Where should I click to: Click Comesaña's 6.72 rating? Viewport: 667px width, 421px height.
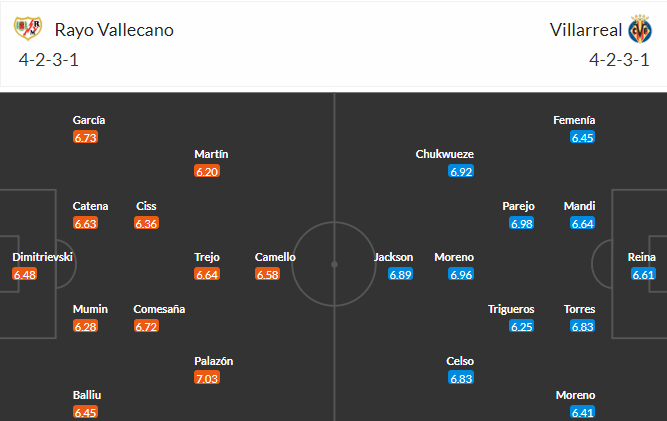146,326
